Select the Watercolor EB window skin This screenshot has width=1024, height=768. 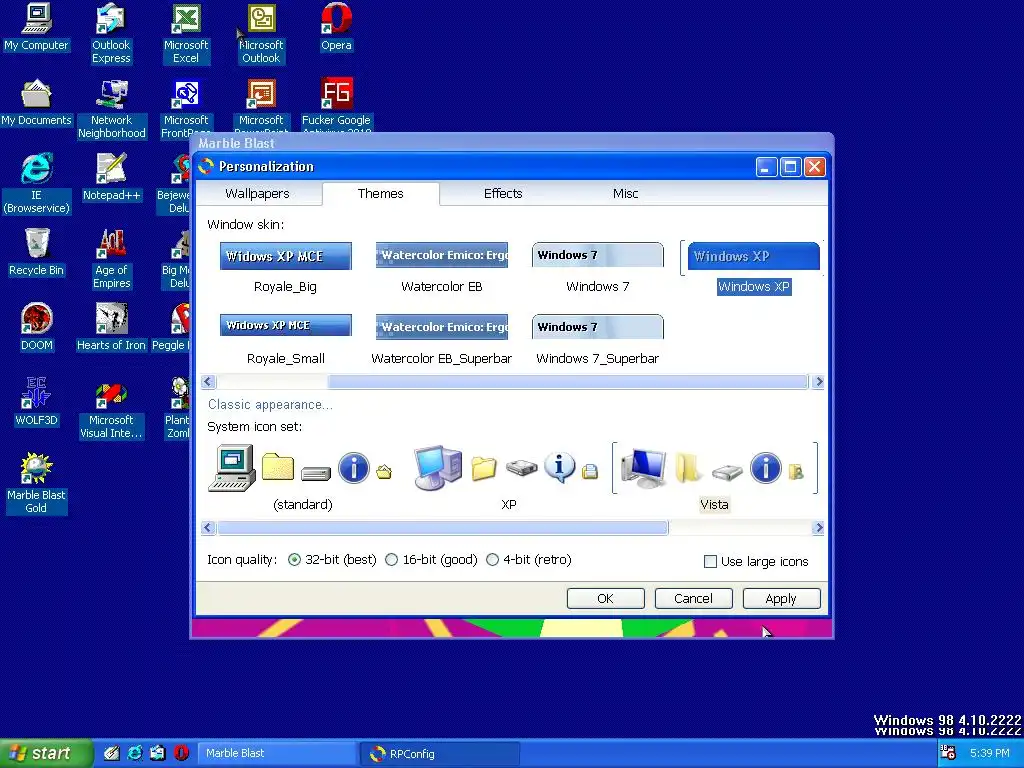click(x=442, y=268)
